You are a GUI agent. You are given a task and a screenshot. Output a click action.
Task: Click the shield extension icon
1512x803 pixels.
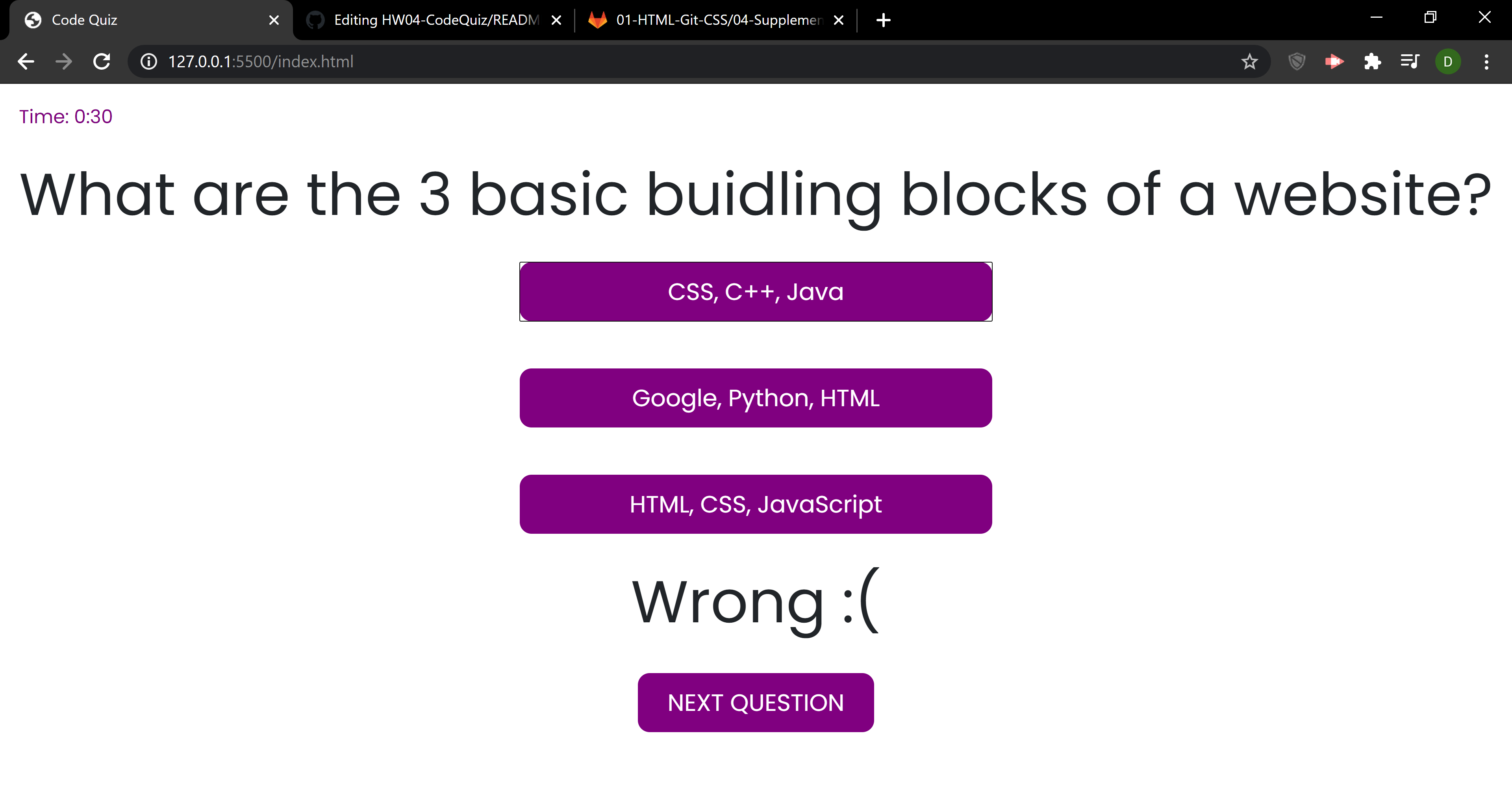click(1297, 61)
